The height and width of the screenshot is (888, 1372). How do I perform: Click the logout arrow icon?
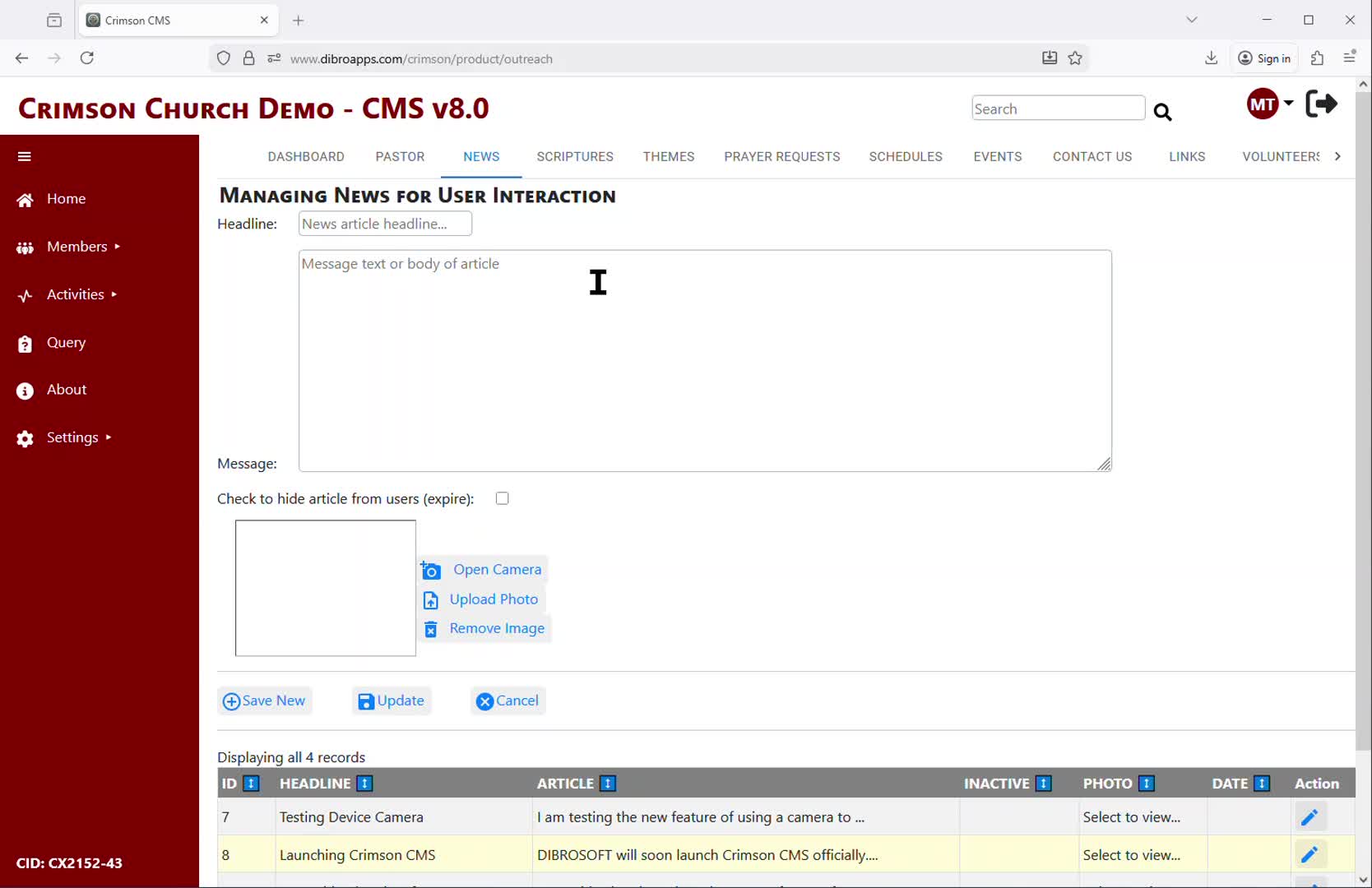point(1321,104)
